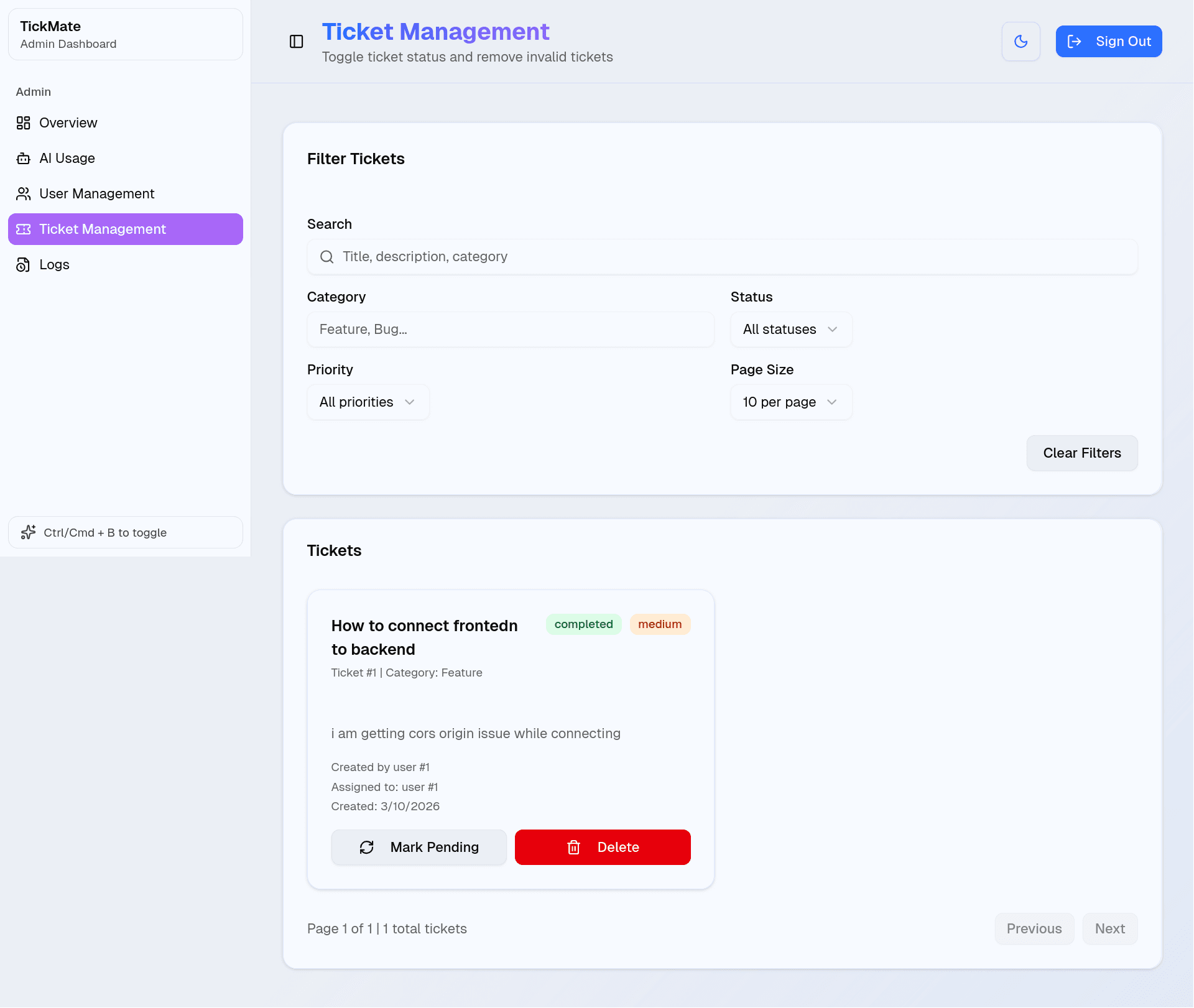Click the Logs file icon
The height and width of the screenshot is (1008, 1194).
pos(24,265)
